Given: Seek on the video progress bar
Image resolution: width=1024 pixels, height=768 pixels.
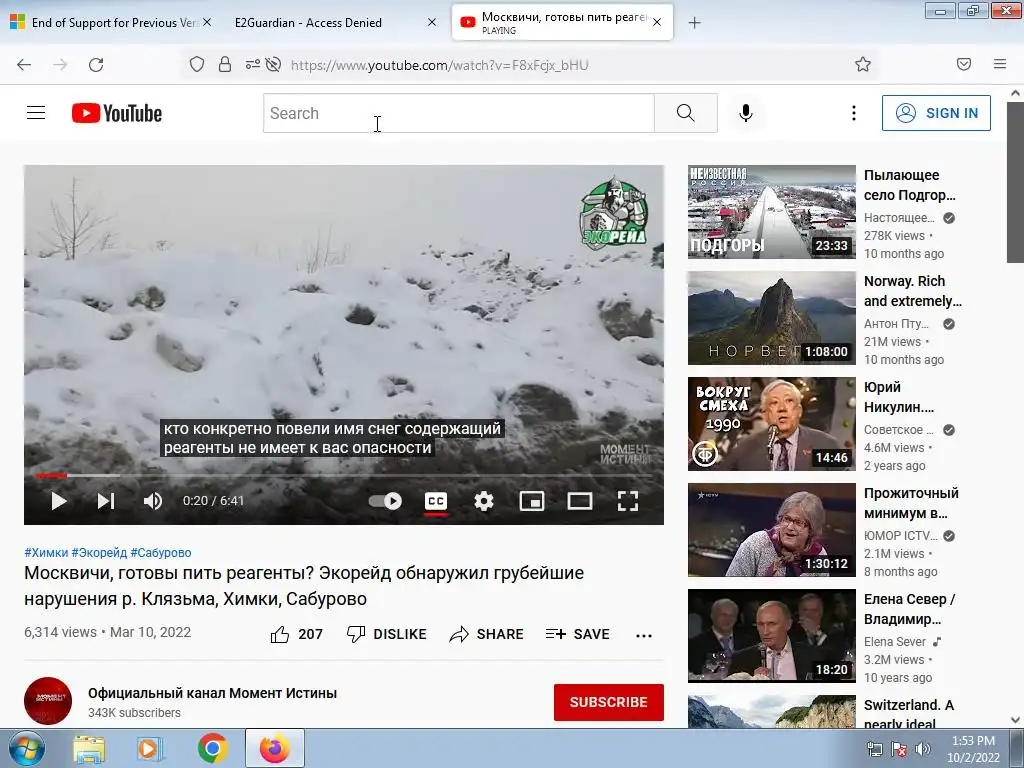Looking at the screenshot, I should [x=344, y=475].
